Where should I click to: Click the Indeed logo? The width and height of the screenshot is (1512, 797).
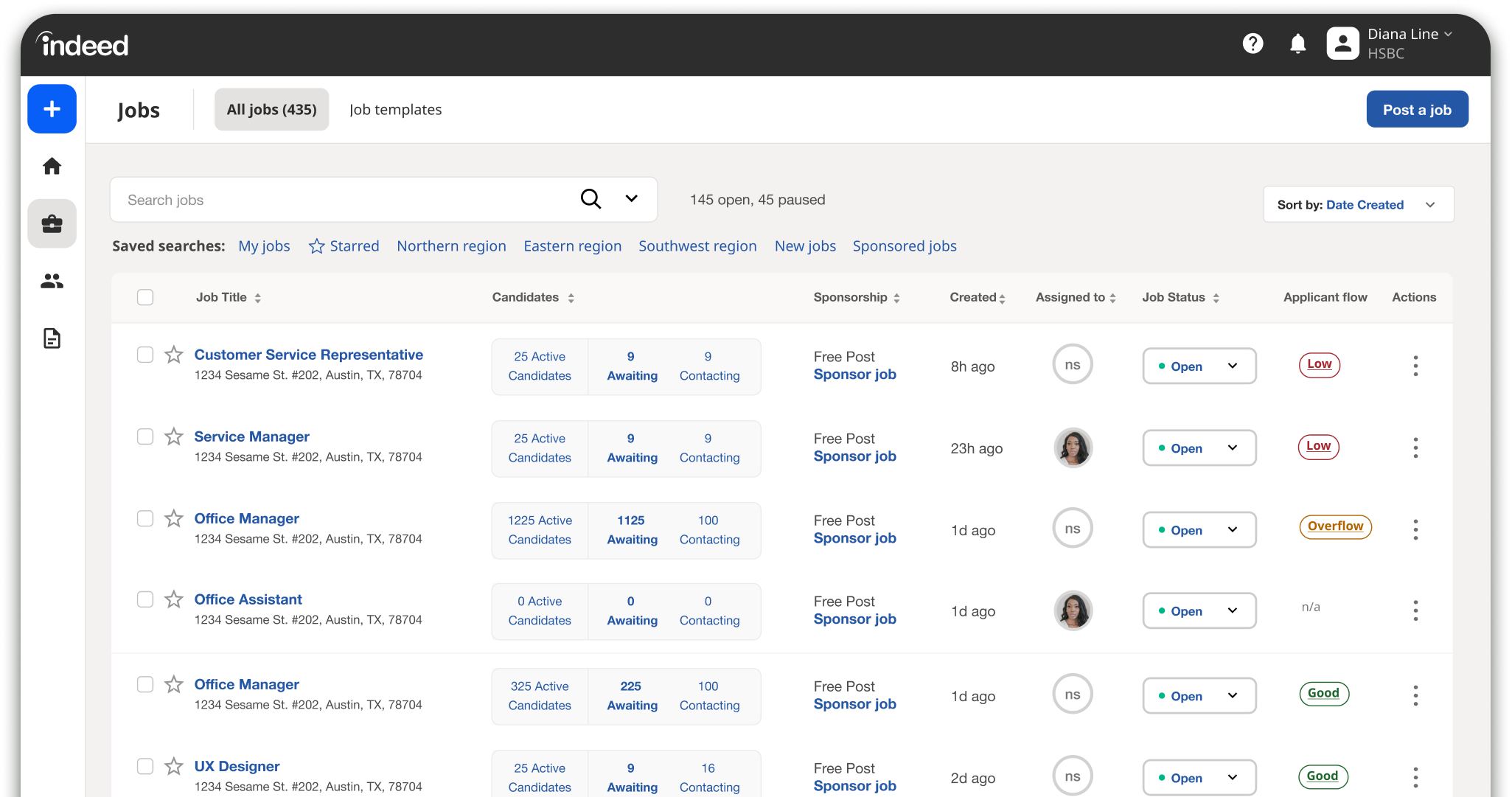tap(83, 44)
